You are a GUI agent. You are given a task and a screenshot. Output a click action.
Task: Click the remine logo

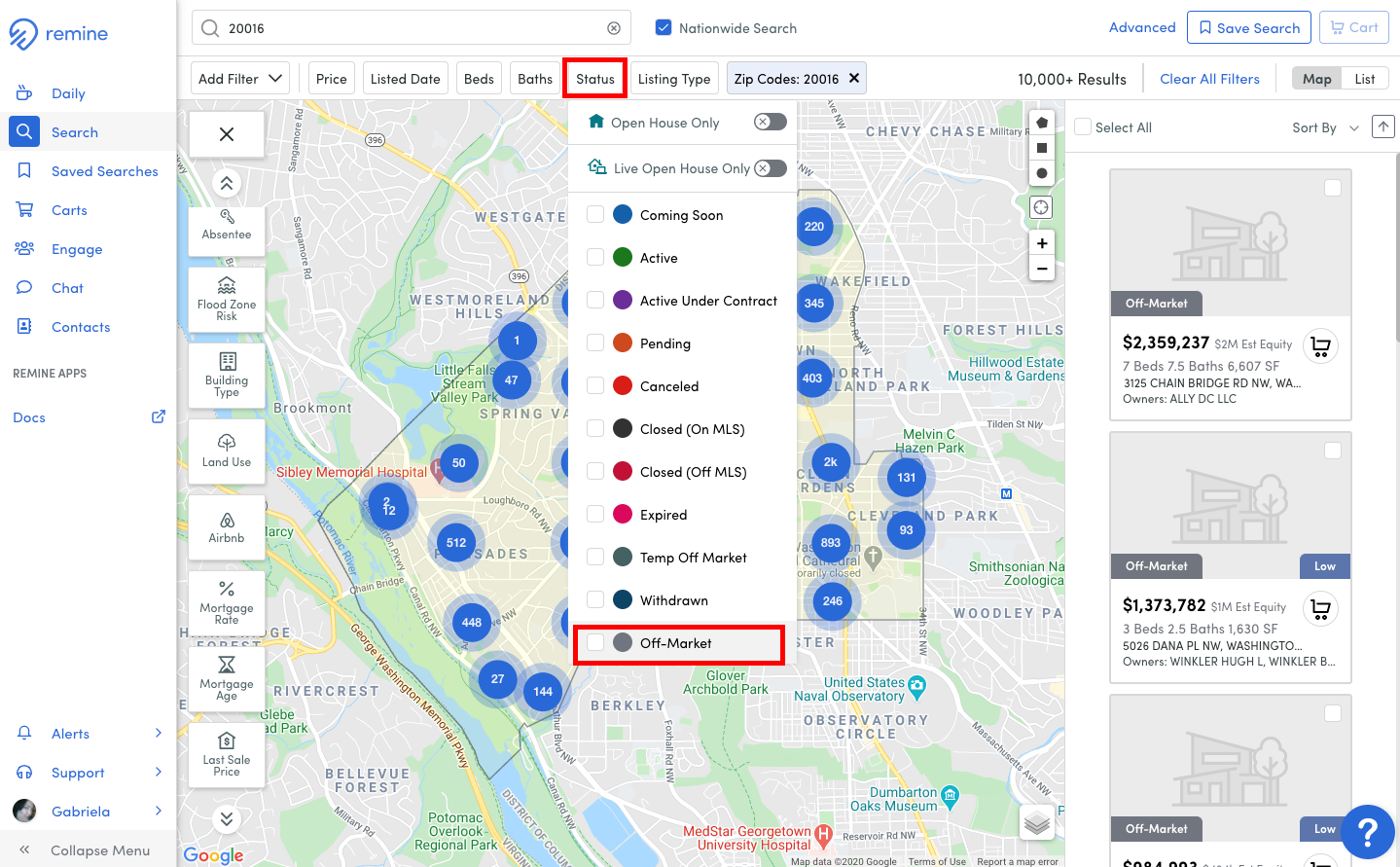pos(58,34)
